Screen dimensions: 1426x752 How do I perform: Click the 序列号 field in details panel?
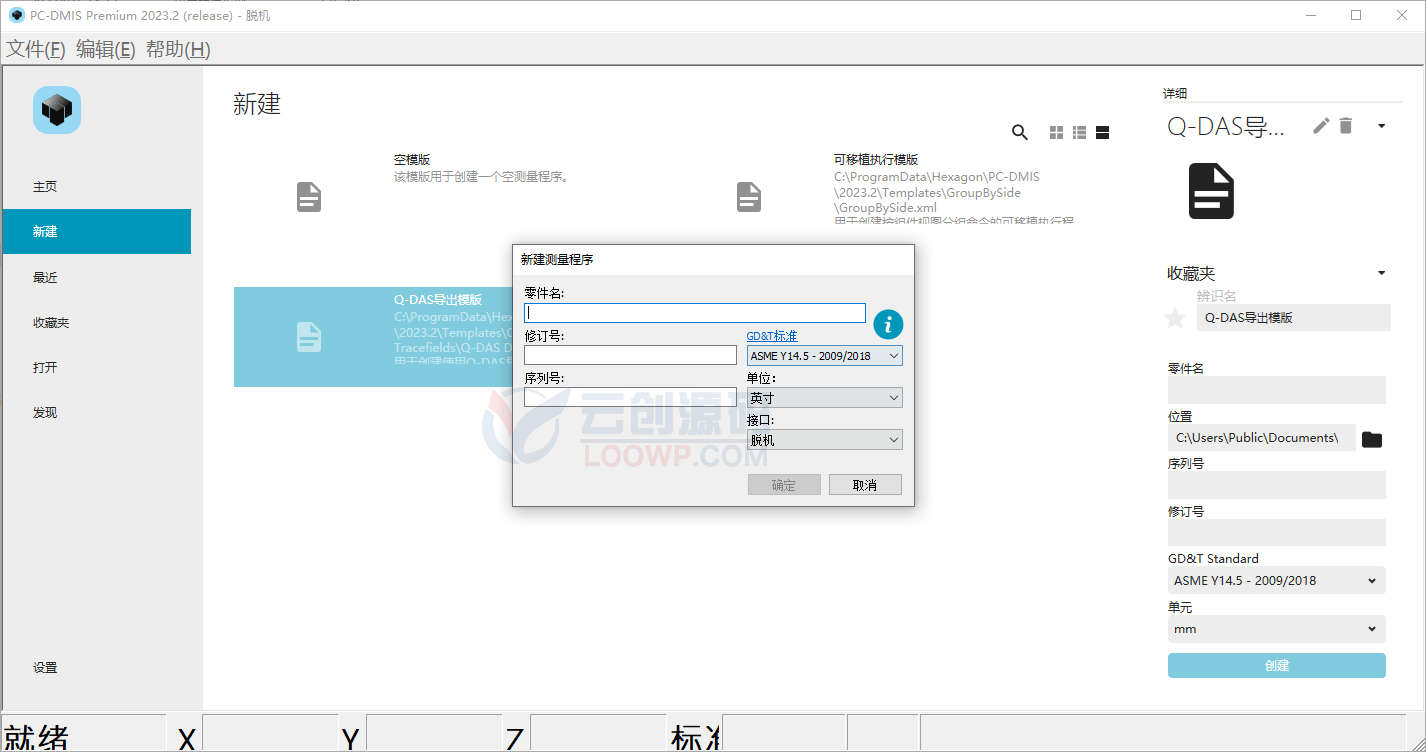[x=1277, y=485]
